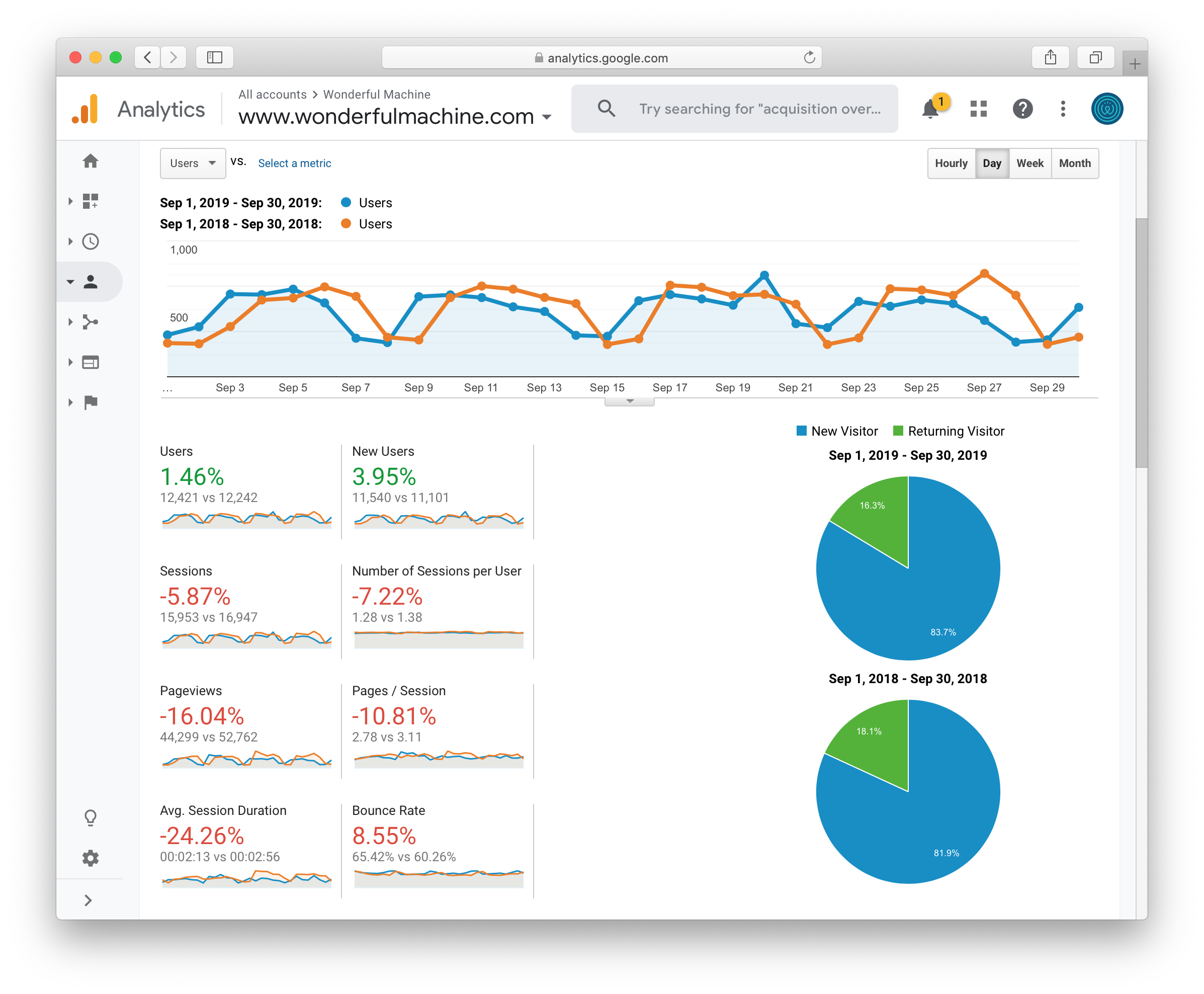Expand the Customization section in sidebar
The width and height of the screenshot is (1204, 994).
pos(91,201)
